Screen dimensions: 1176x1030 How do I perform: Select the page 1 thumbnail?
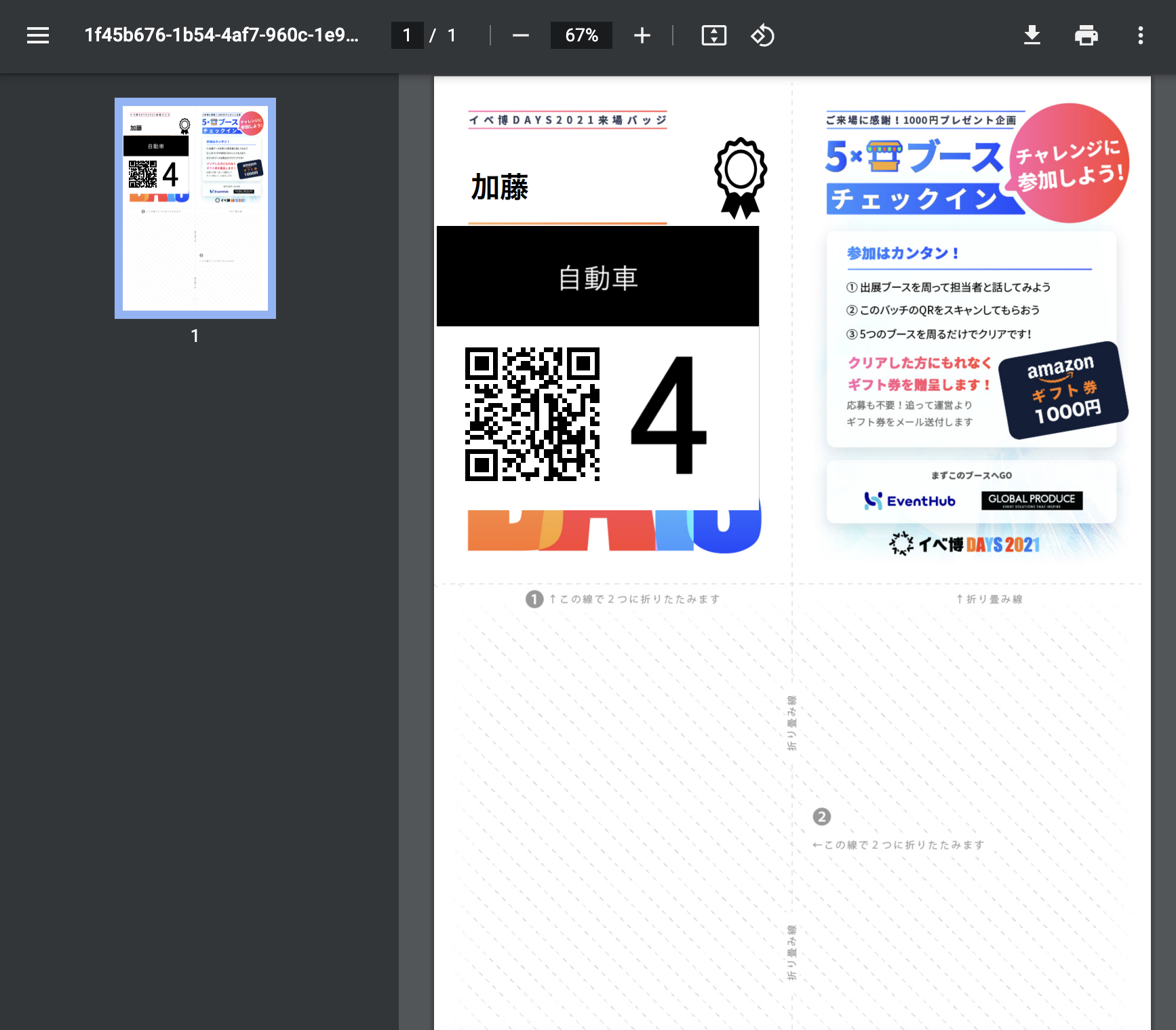(x=195, y=208)
